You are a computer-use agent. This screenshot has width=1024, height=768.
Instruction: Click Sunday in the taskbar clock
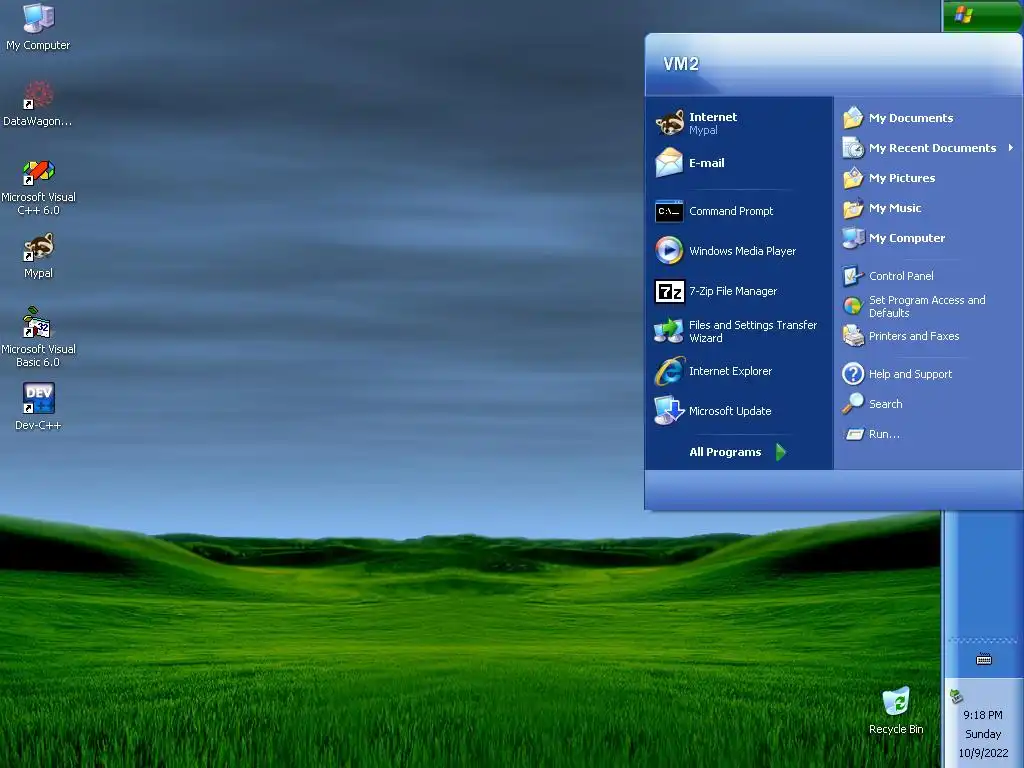point(983,734)
